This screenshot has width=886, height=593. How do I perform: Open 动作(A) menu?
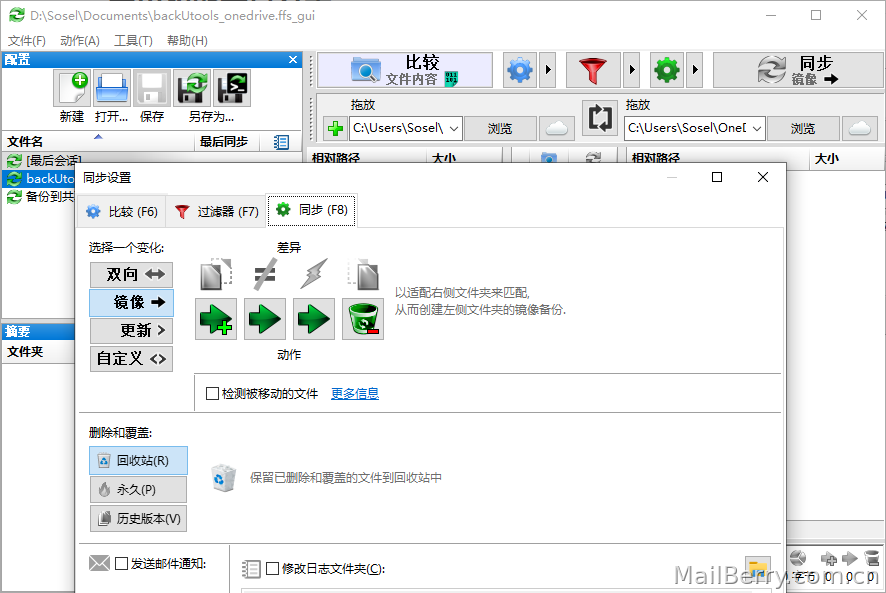click(x=80, y=41)
